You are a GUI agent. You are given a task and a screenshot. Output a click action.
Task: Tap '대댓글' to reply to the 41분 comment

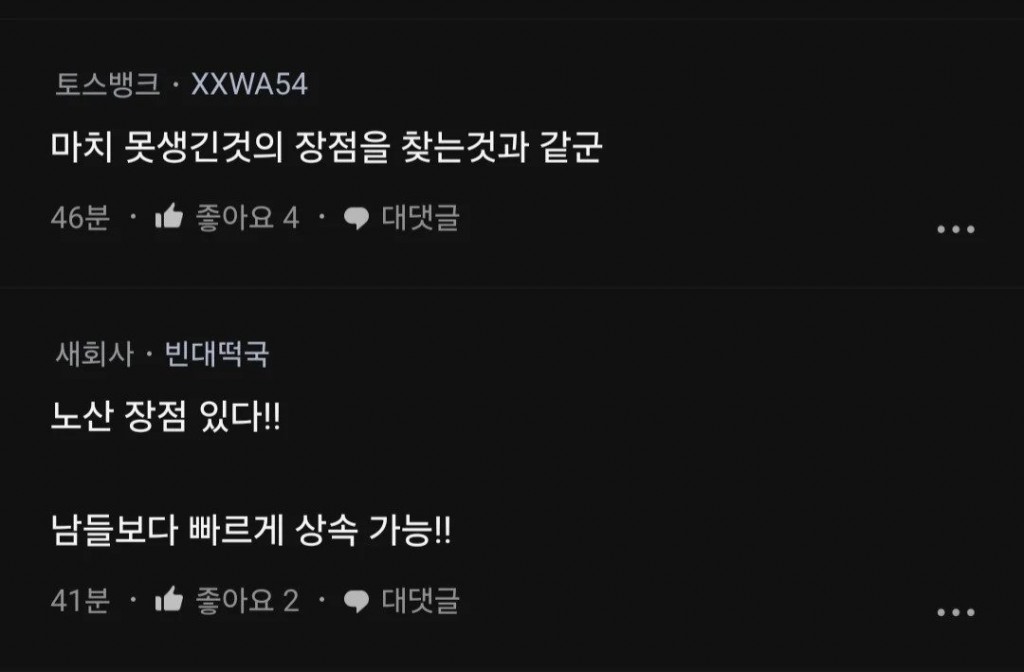coord(421,600)
